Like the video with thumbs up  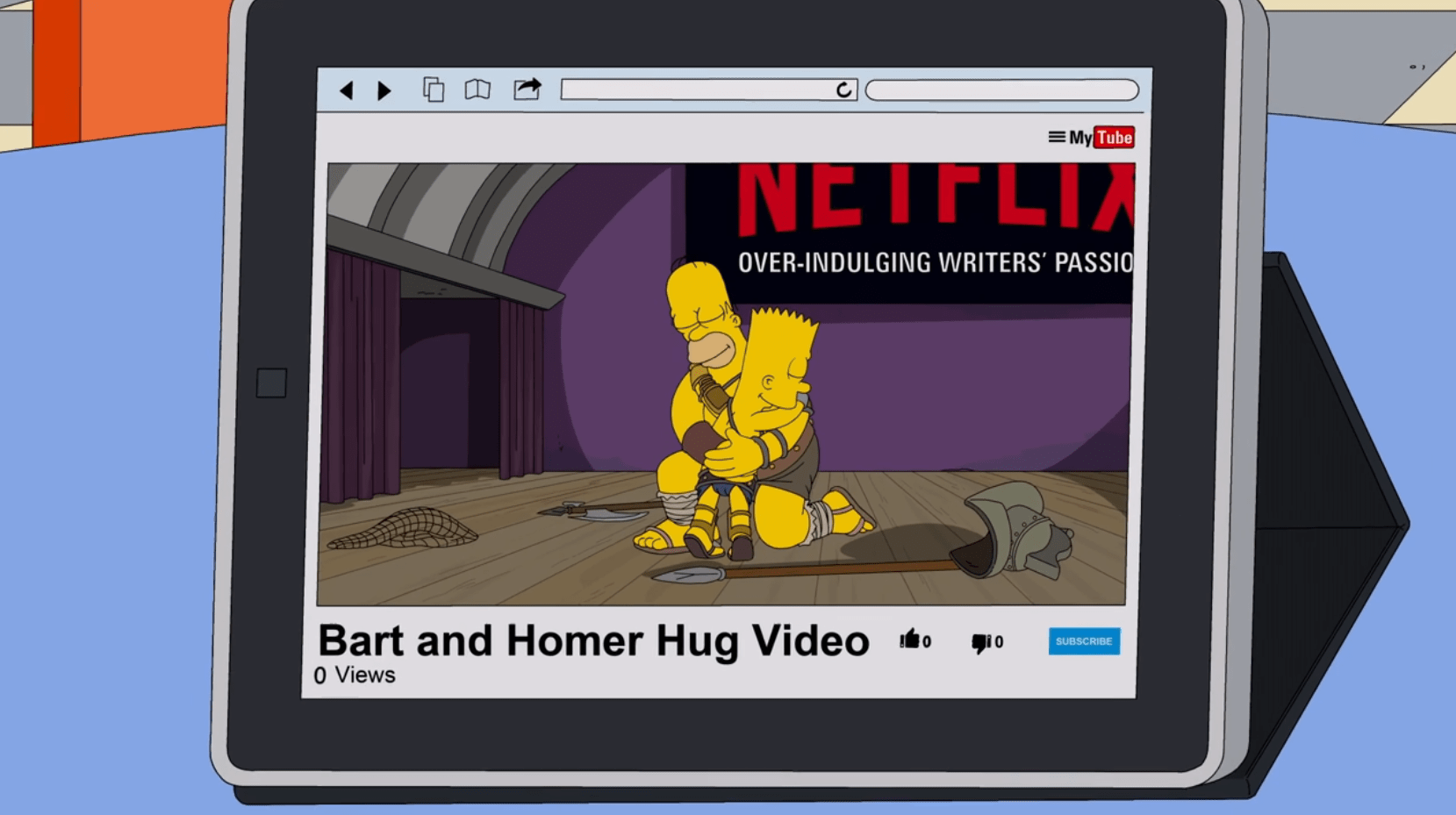coord(910,640)
